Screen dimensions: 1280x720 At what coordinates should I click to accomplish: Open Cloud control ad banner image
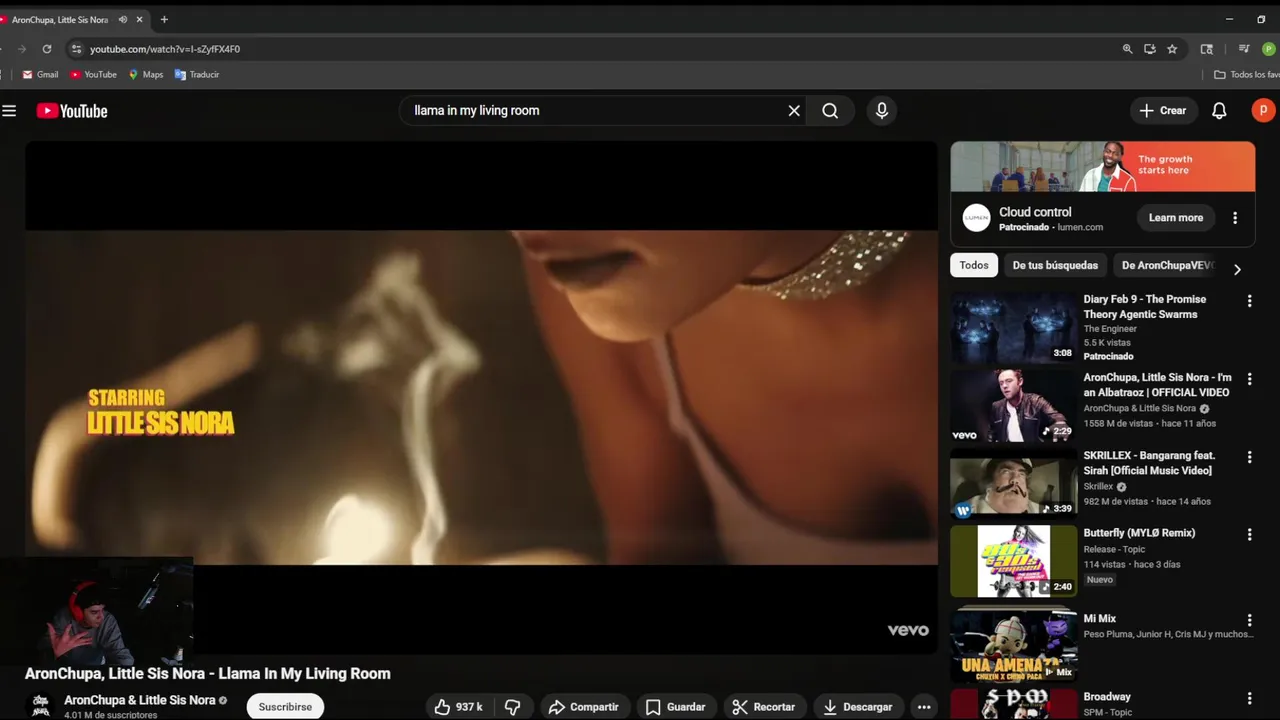(x=1102, y=166)
